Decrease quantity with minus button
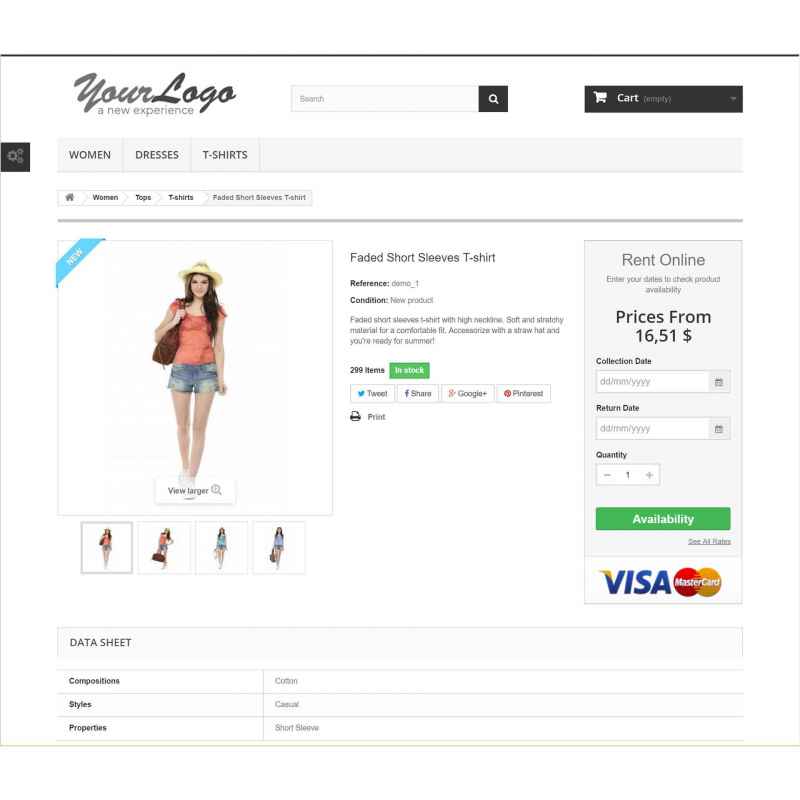The image size is (800, 800). tap(607, 475)
